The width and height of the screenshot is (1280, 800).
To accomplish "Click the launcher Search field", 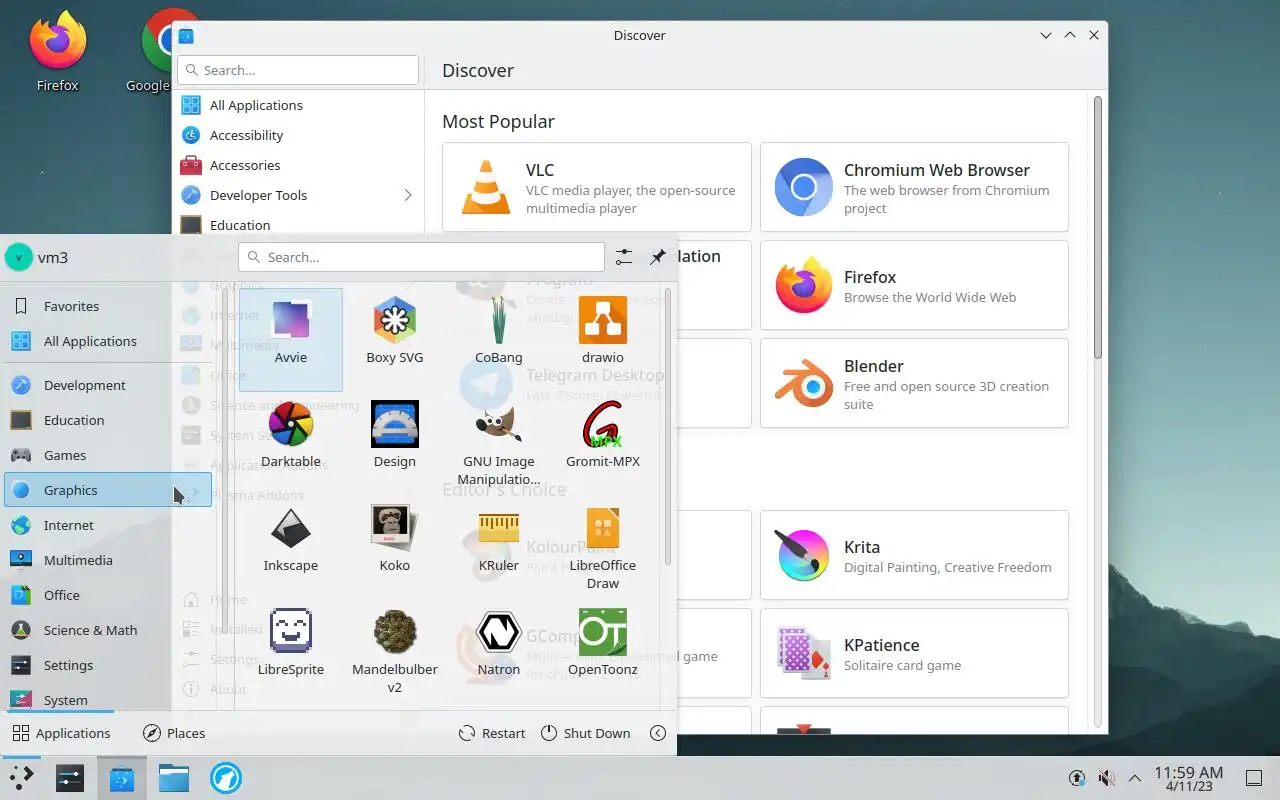I will pyautogui.click(x=421, y=257).
